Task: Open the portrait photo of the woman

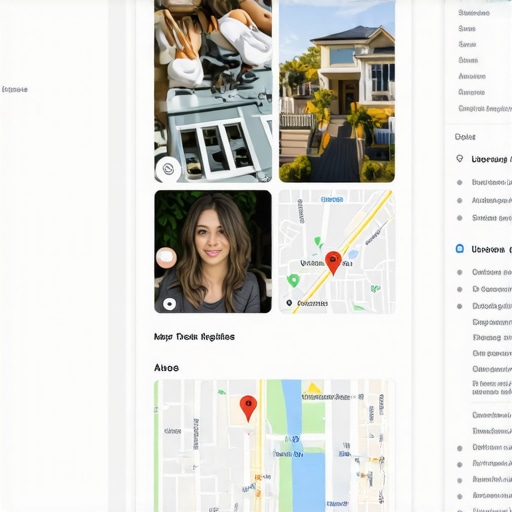Action: click(213, 252)
